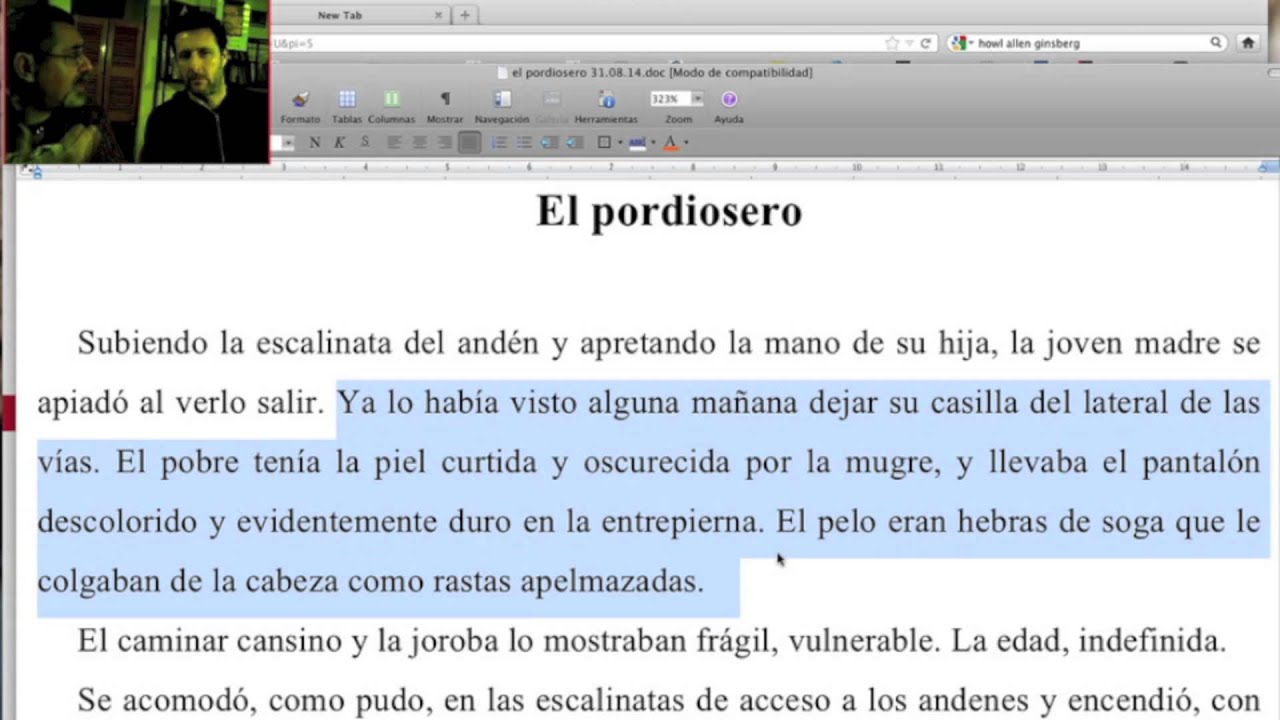Viewport: 1280px width, 720px height.
Task: Open the Formato paintbrush tool
Action: click(x=300, y=99)
